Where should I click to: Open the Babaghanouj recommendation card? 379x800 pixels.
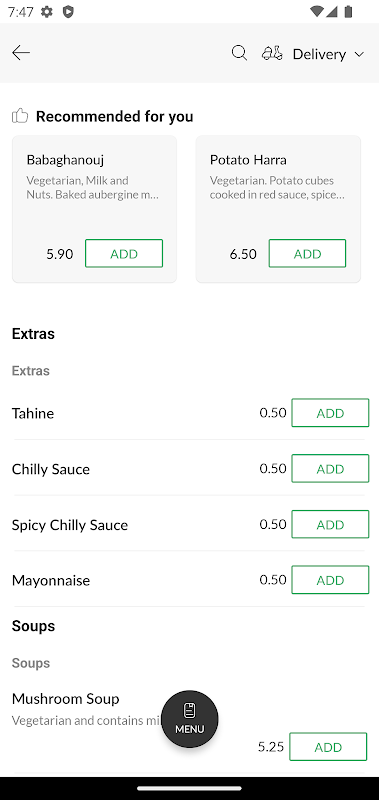(94, 209)
